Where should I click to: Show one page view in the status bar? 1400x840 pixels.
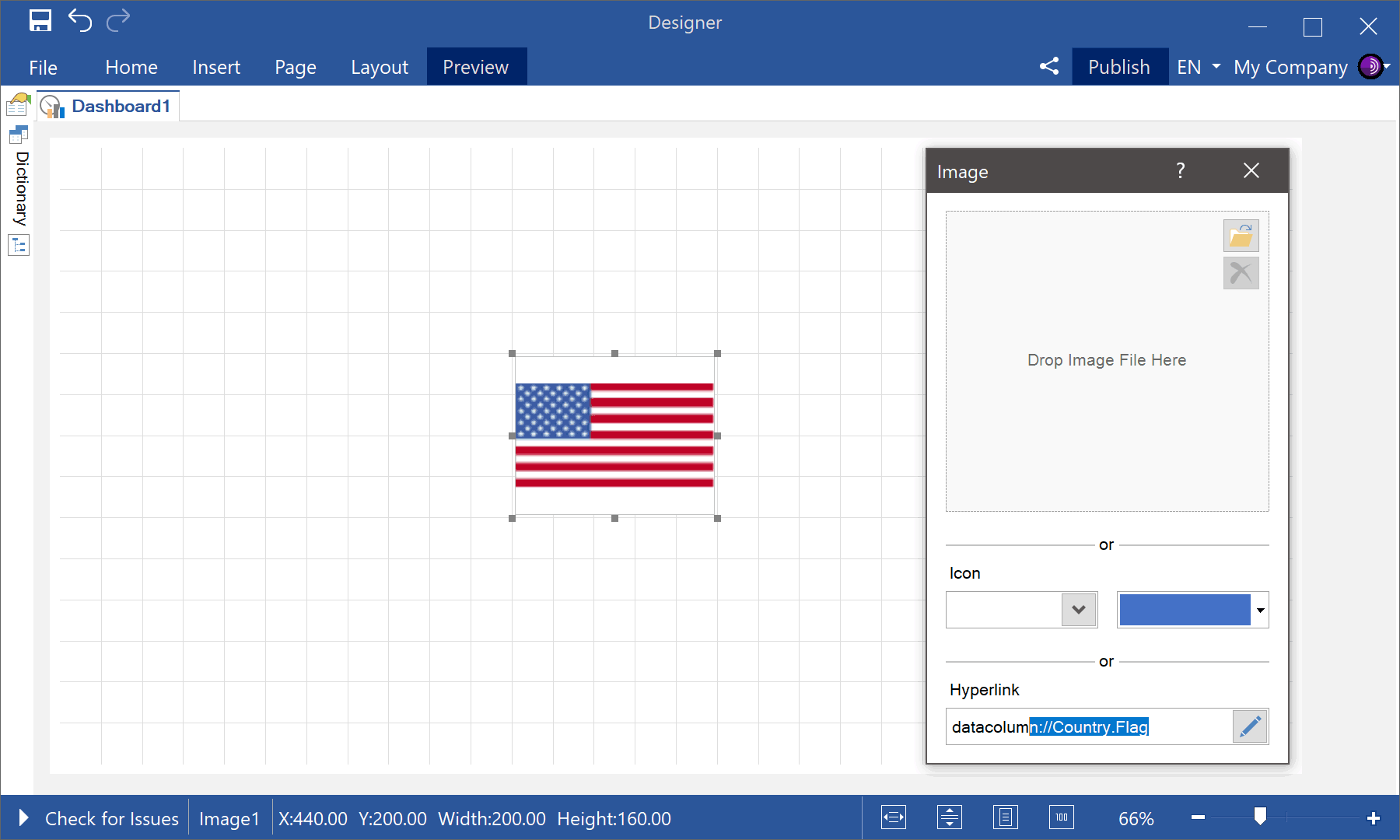(1006, 817)
